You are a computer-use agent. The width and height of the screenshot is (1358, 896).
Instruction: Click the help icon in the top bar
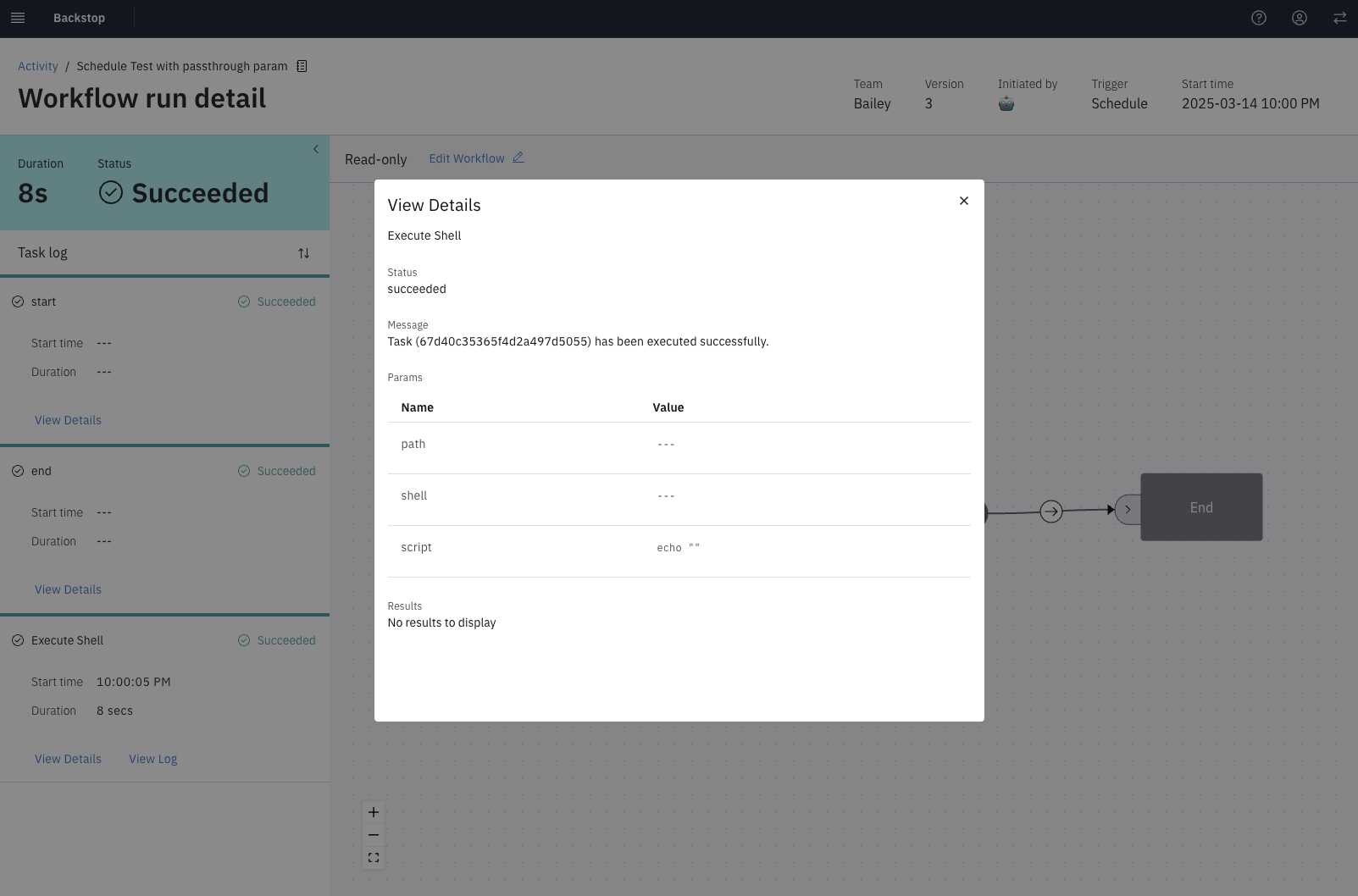(x=1259, y=18)
